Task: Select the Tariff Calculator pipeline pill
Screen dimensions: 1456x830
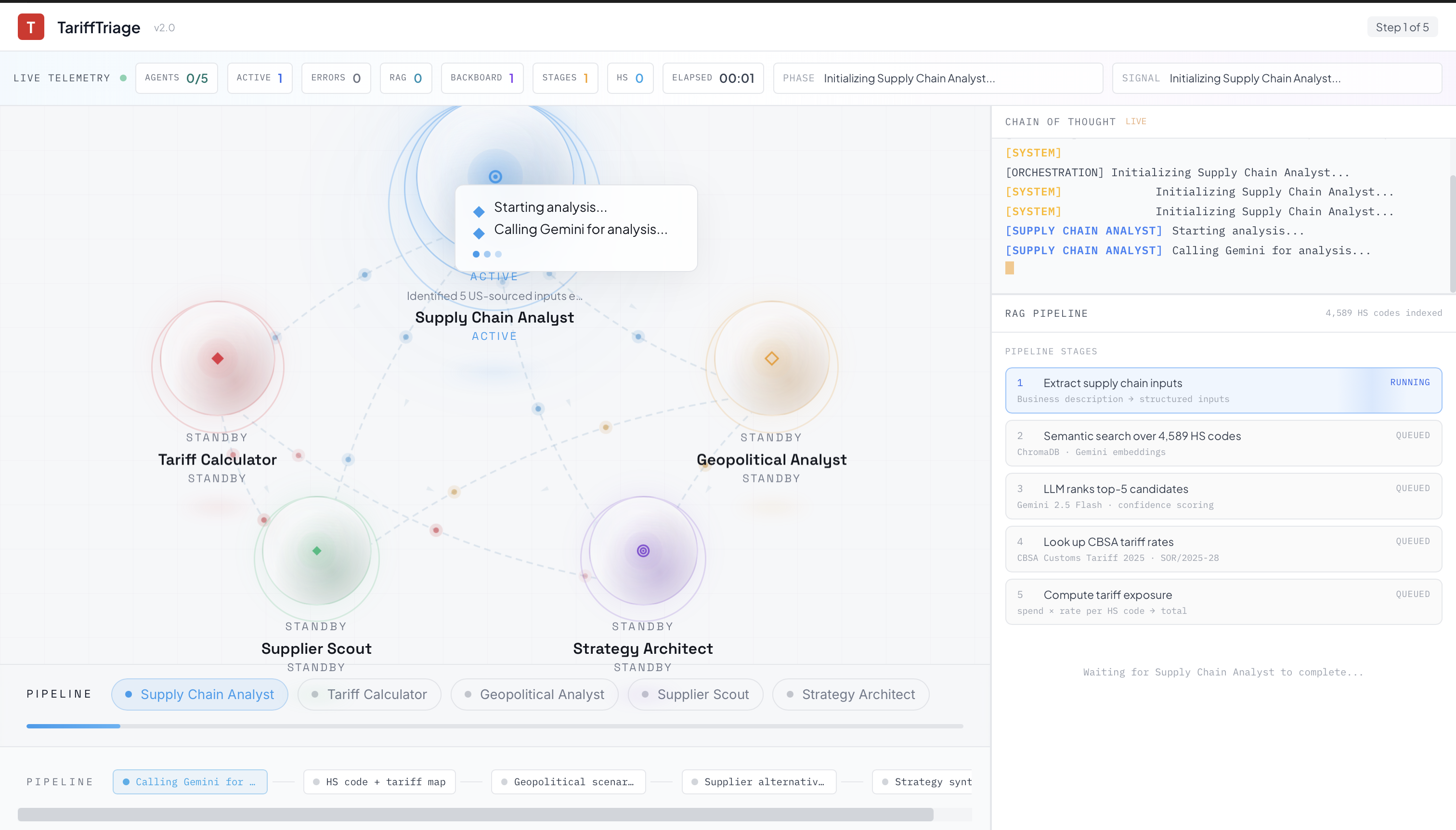Action: click(369, 694)
